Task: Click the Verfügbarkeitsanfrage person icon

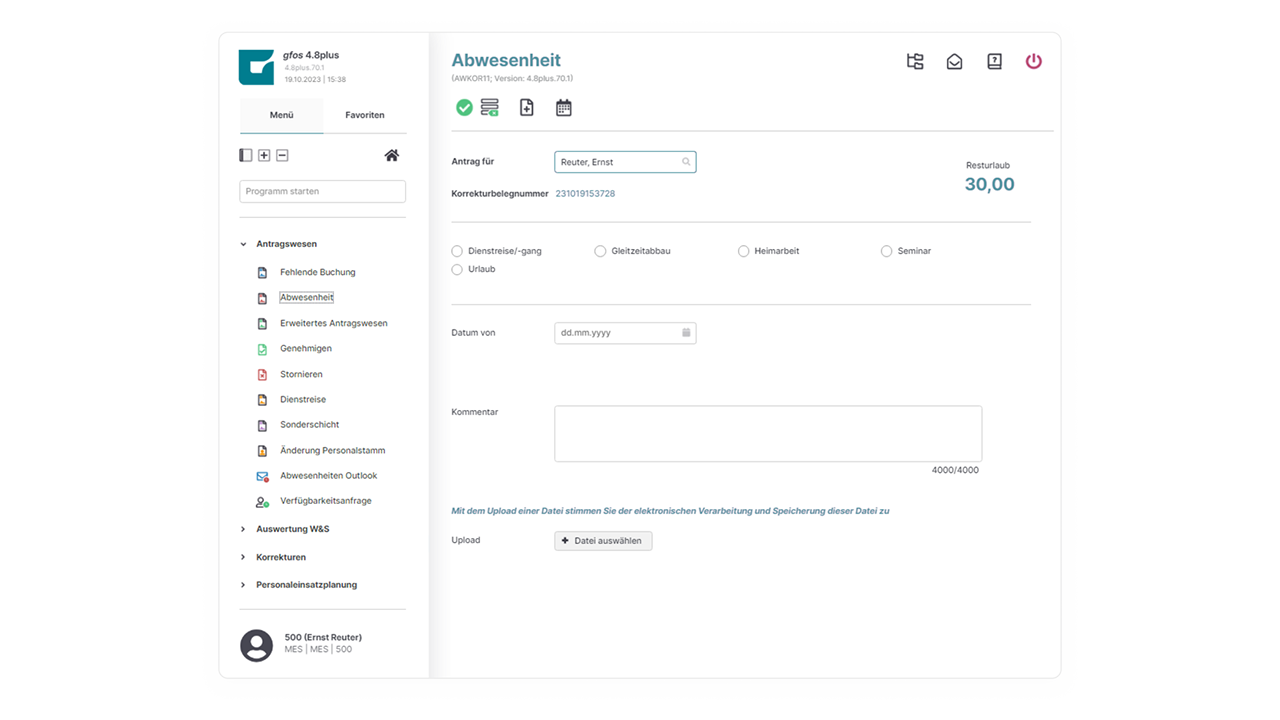Action: pyautogui.click(x=262, y=501)
